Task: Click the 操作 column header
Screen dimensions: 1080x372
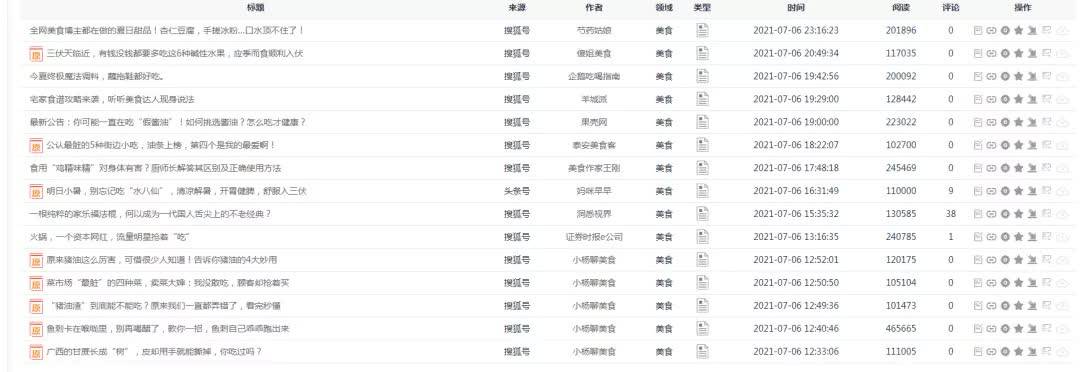Action: 1023,8
